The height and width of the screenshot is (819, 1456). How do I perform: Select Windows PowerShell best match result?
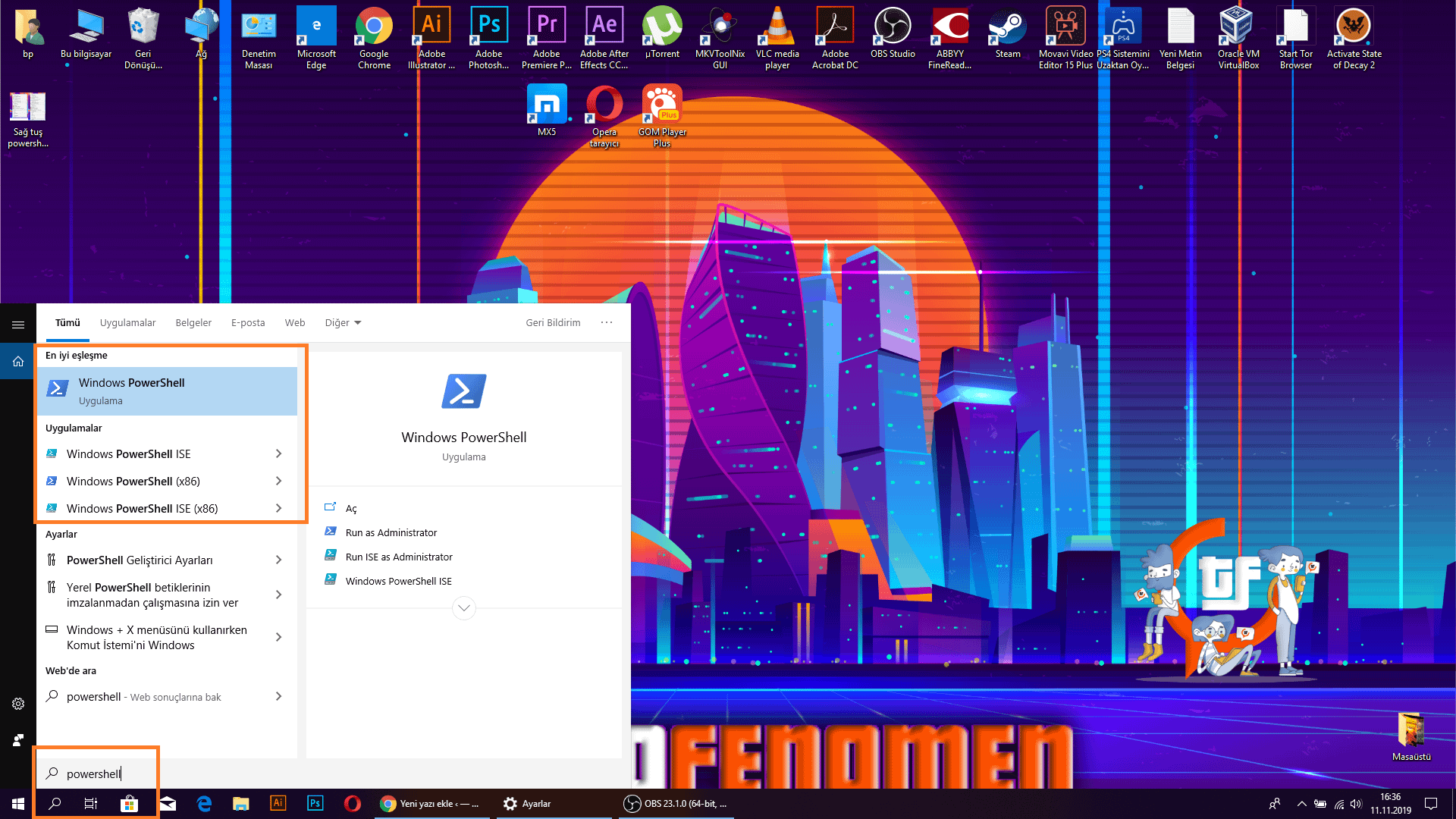pyautogui.click(x=168, y=391)
